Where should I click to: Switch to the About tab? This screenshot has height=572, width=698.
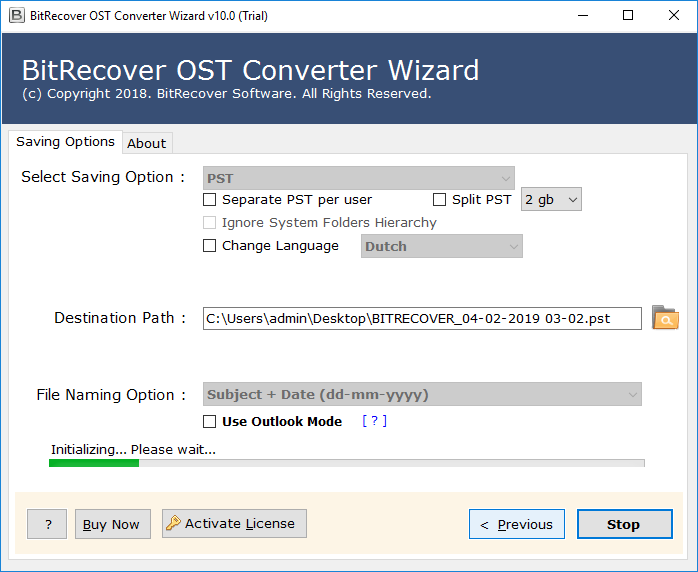146,143
